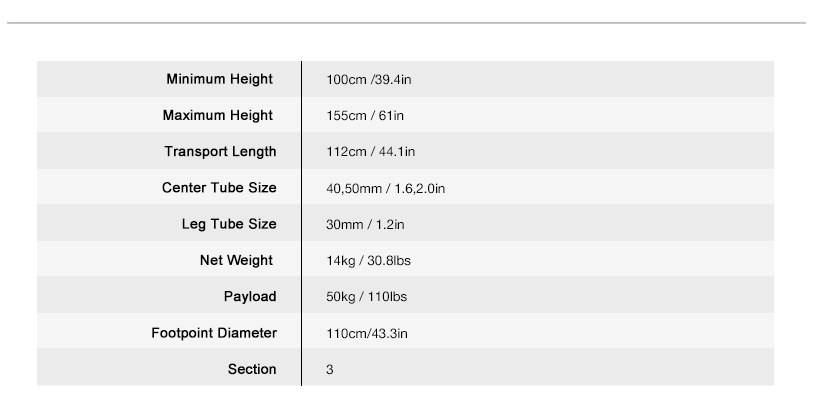This screenshot has height=412, width=817.
Task: Click the Net Weight label
Action: (x=237, y=260)
